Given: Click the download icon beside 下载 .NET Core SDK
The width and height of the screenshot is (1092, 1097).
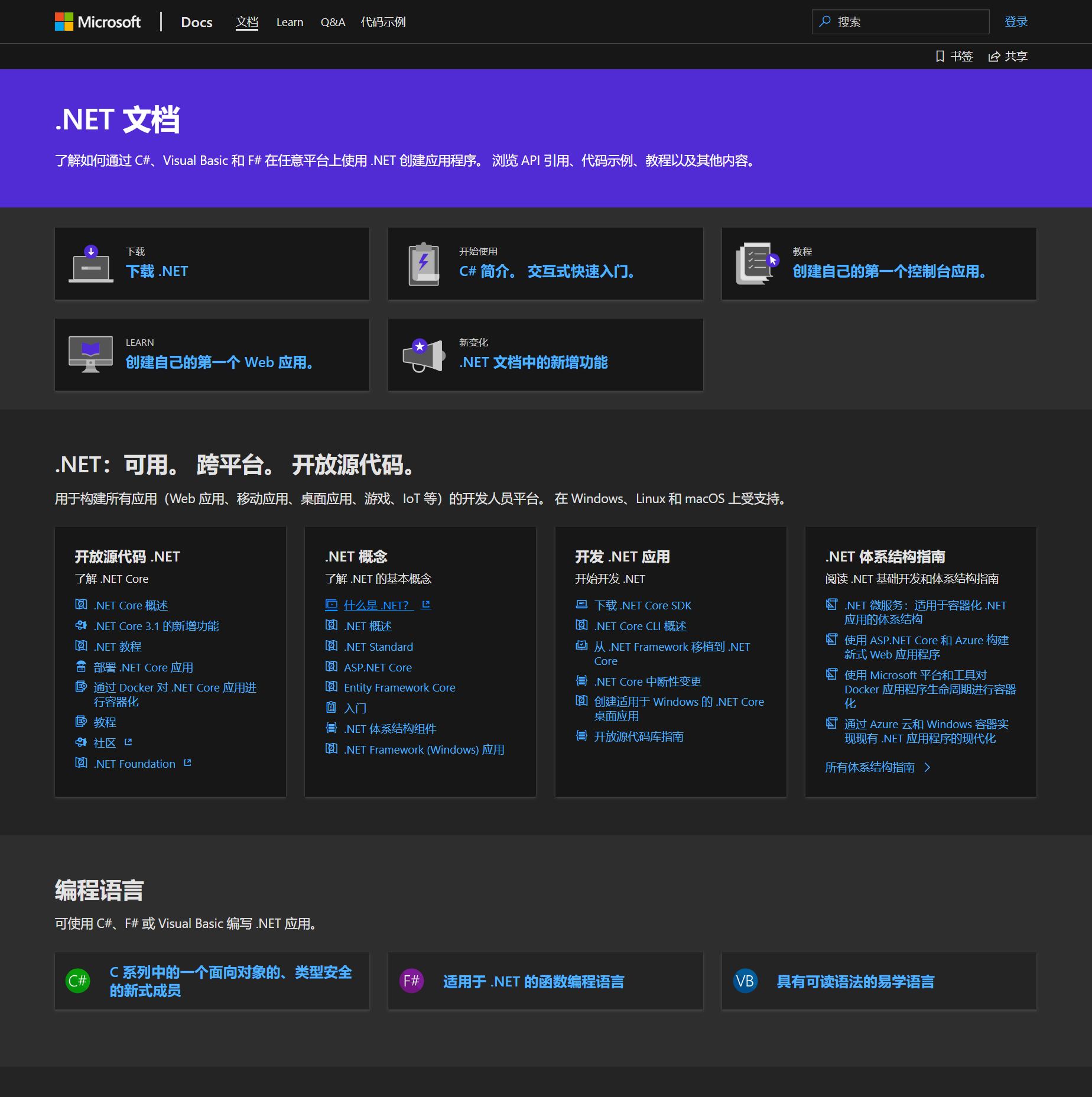Looking at the screenshot, I should click(581, 604).
